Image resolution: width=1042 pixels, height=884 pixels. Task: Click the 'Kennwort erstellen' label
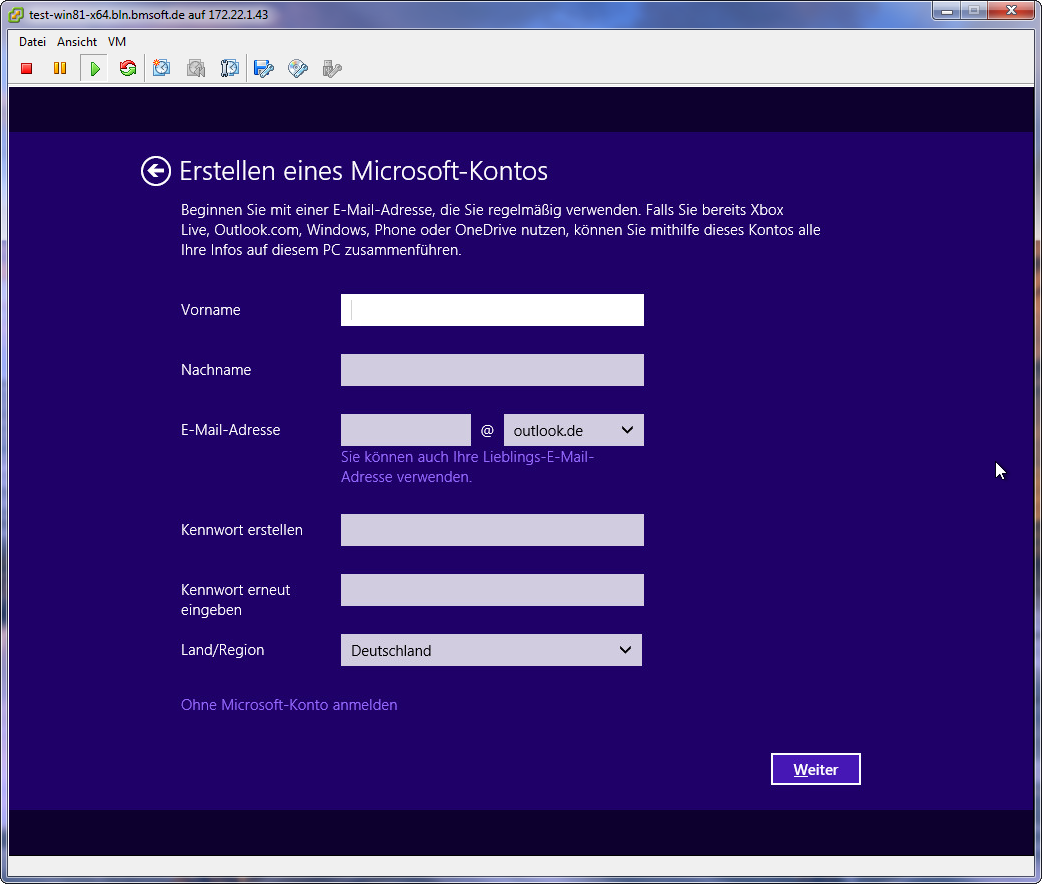pos(242,530)
